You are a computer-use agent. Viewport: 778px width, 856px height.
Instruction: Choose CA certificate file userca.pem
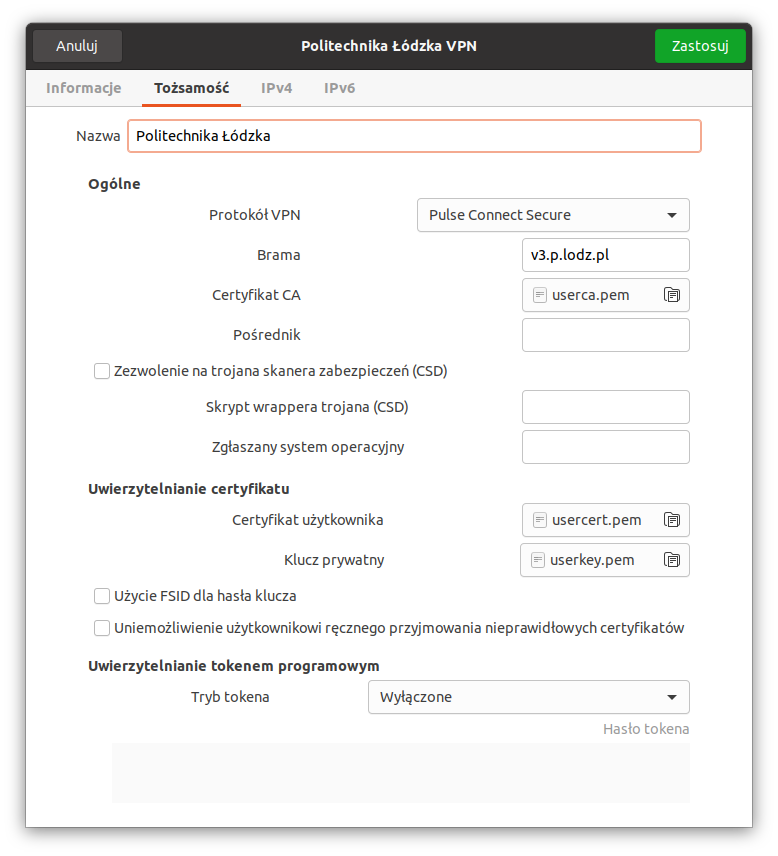[605, 295]
